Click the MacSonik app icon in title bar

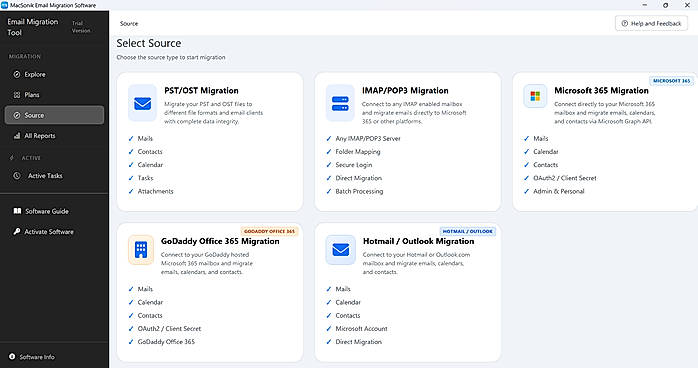point(4,5)
